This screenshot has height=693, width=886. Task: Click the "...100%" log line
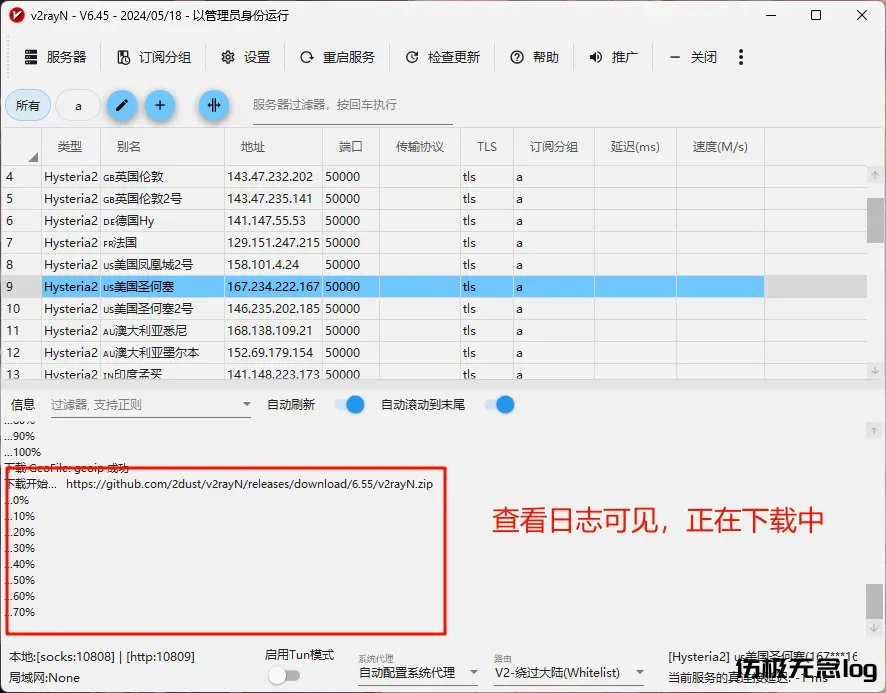pos(23,452)
